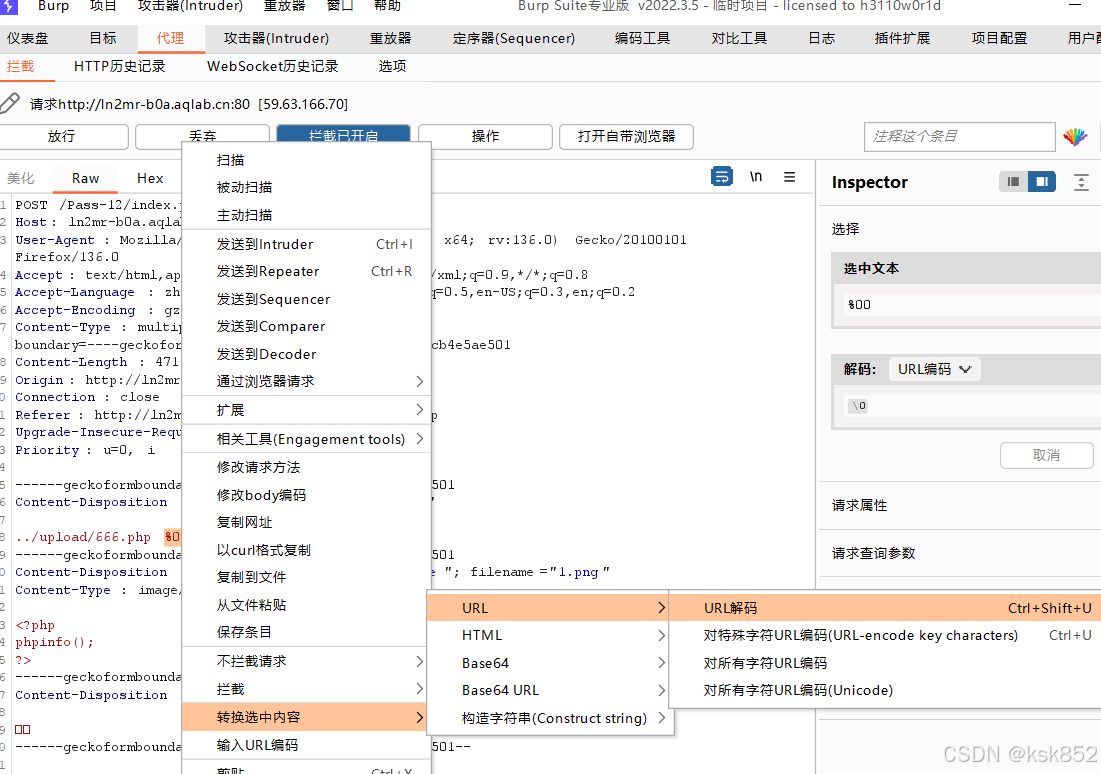Click the pencil edit target icon
The width and height of the screenshot is (1101, 774).
point(10,103)
